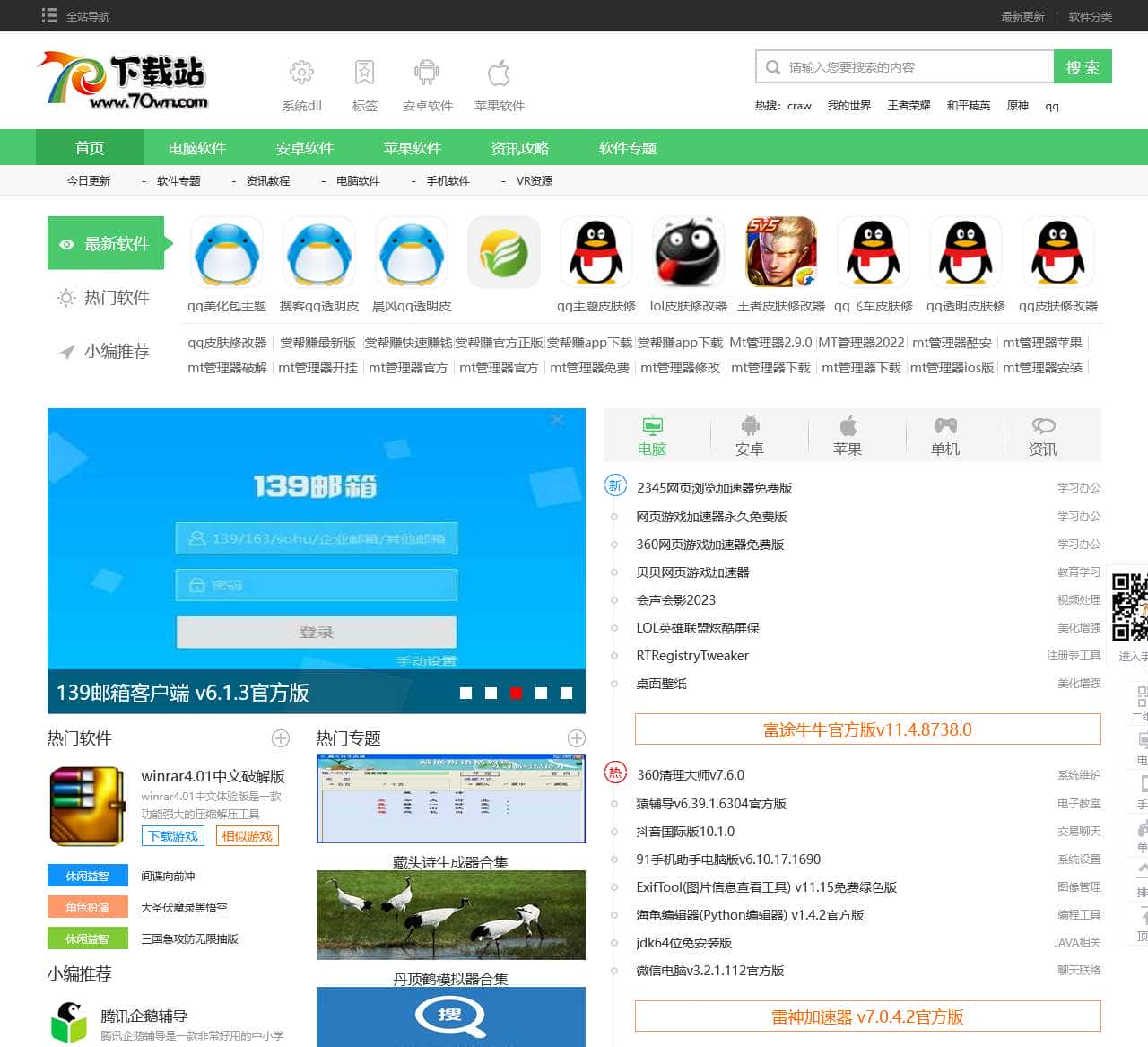The height and width of the screenshot is (1047, 1148).
Task: Expand the 热门专题 panel via plus icon
Action: click(x=577, y=737)
